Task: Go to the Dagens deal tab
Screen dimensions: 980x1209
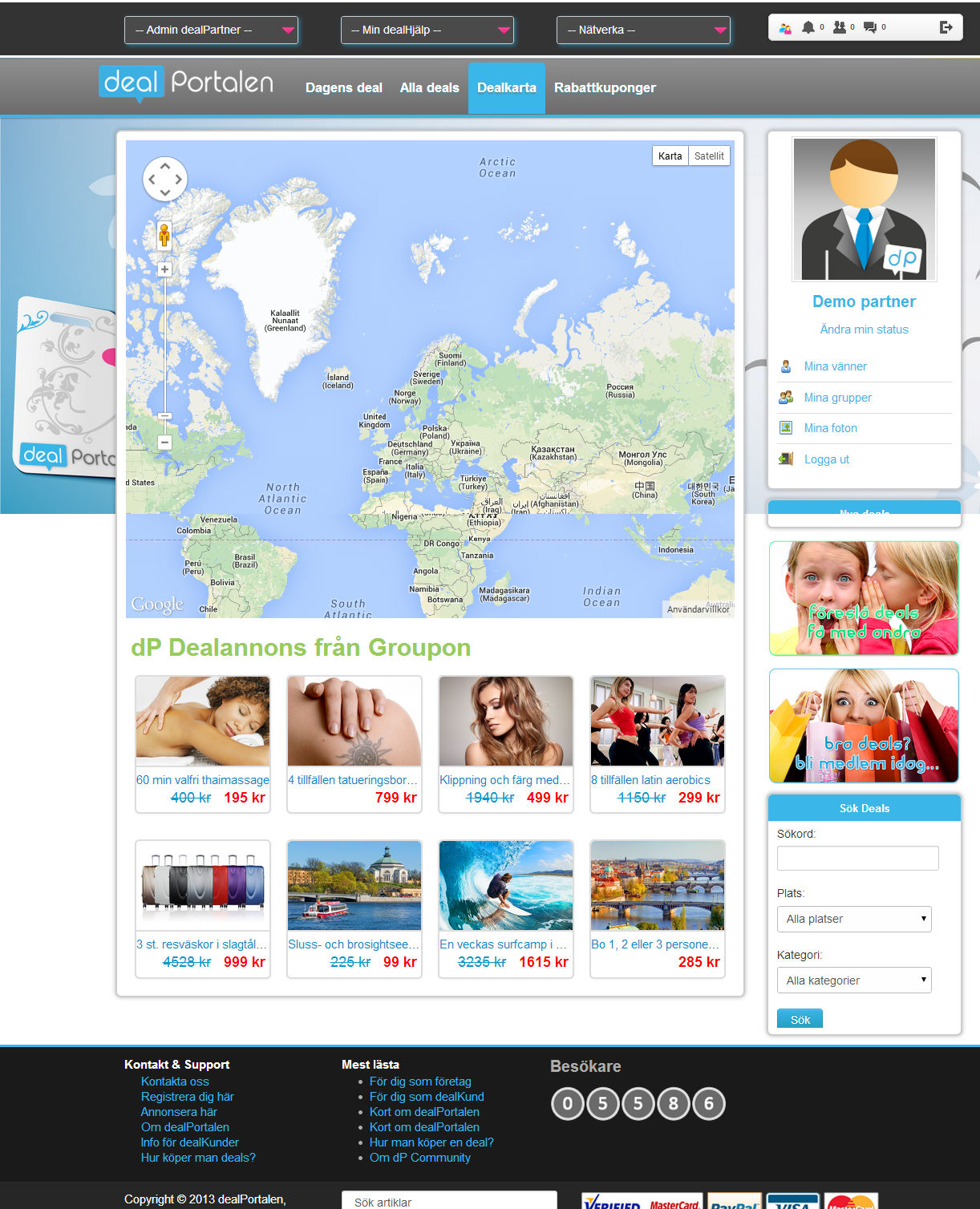Action: tap(343, 88)
